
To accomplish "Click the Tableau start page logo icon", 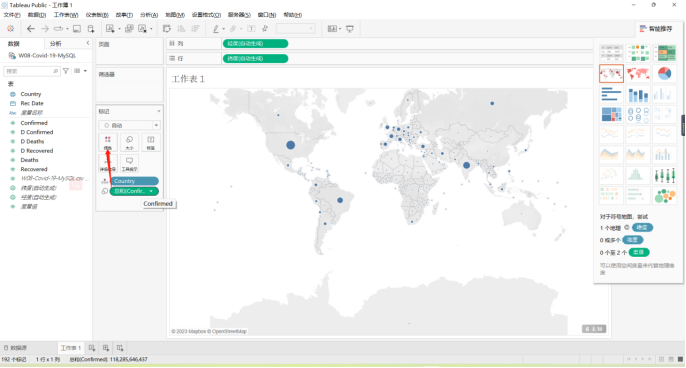I will [x=10, y=29].
